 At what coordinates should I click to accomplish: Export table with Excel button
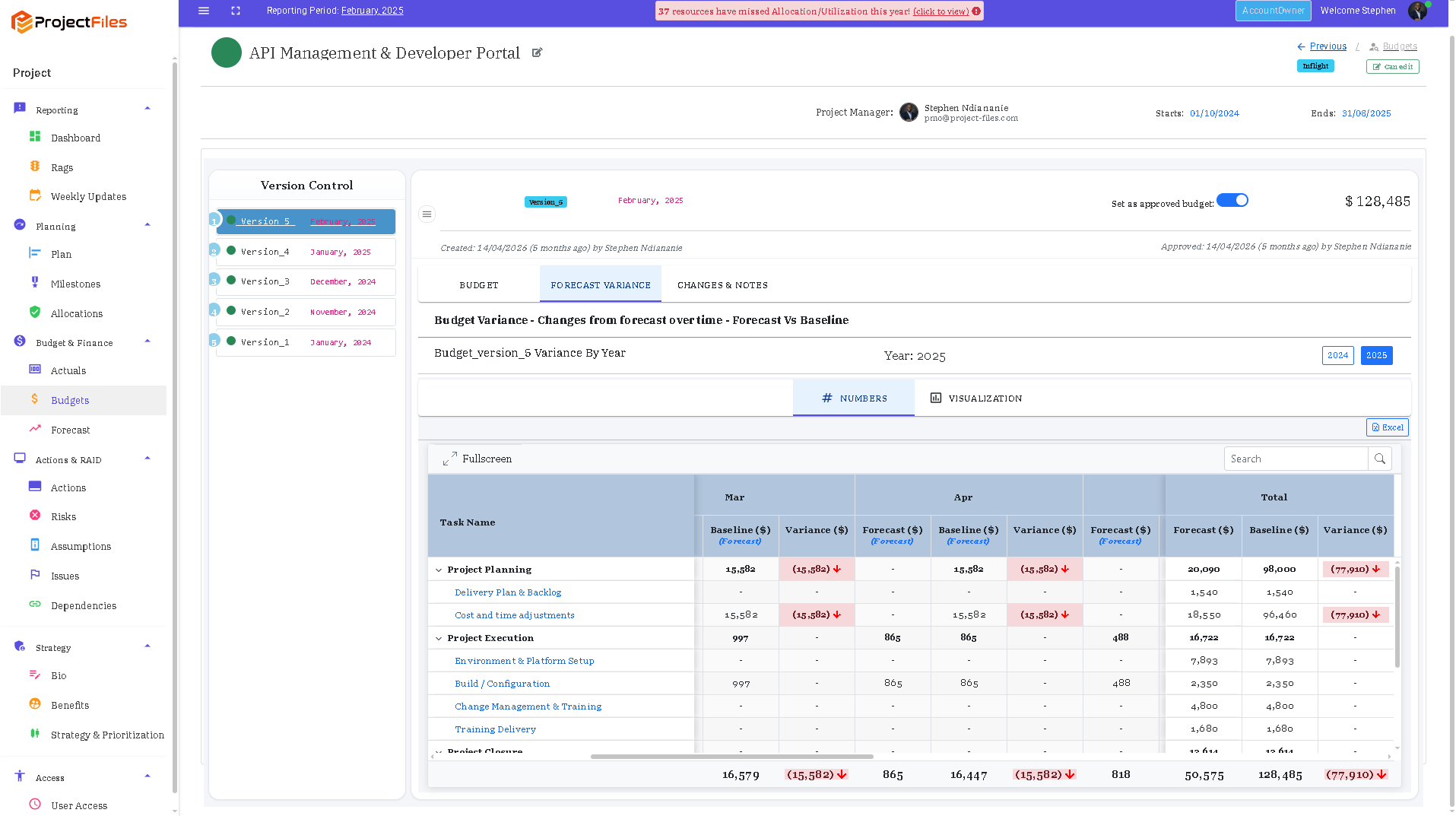point(1388,427)
